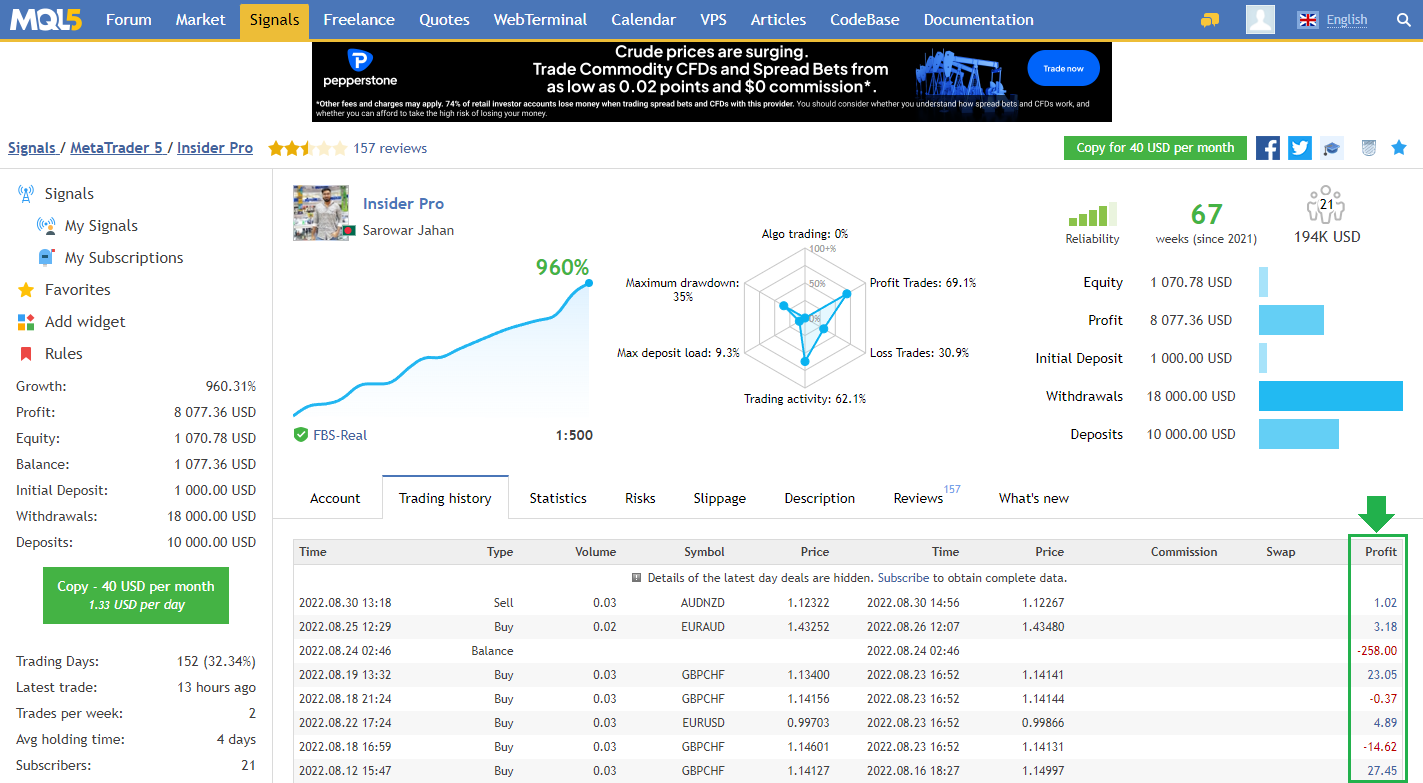
Task: Click the trading radar chart
Action: [804, 317]
